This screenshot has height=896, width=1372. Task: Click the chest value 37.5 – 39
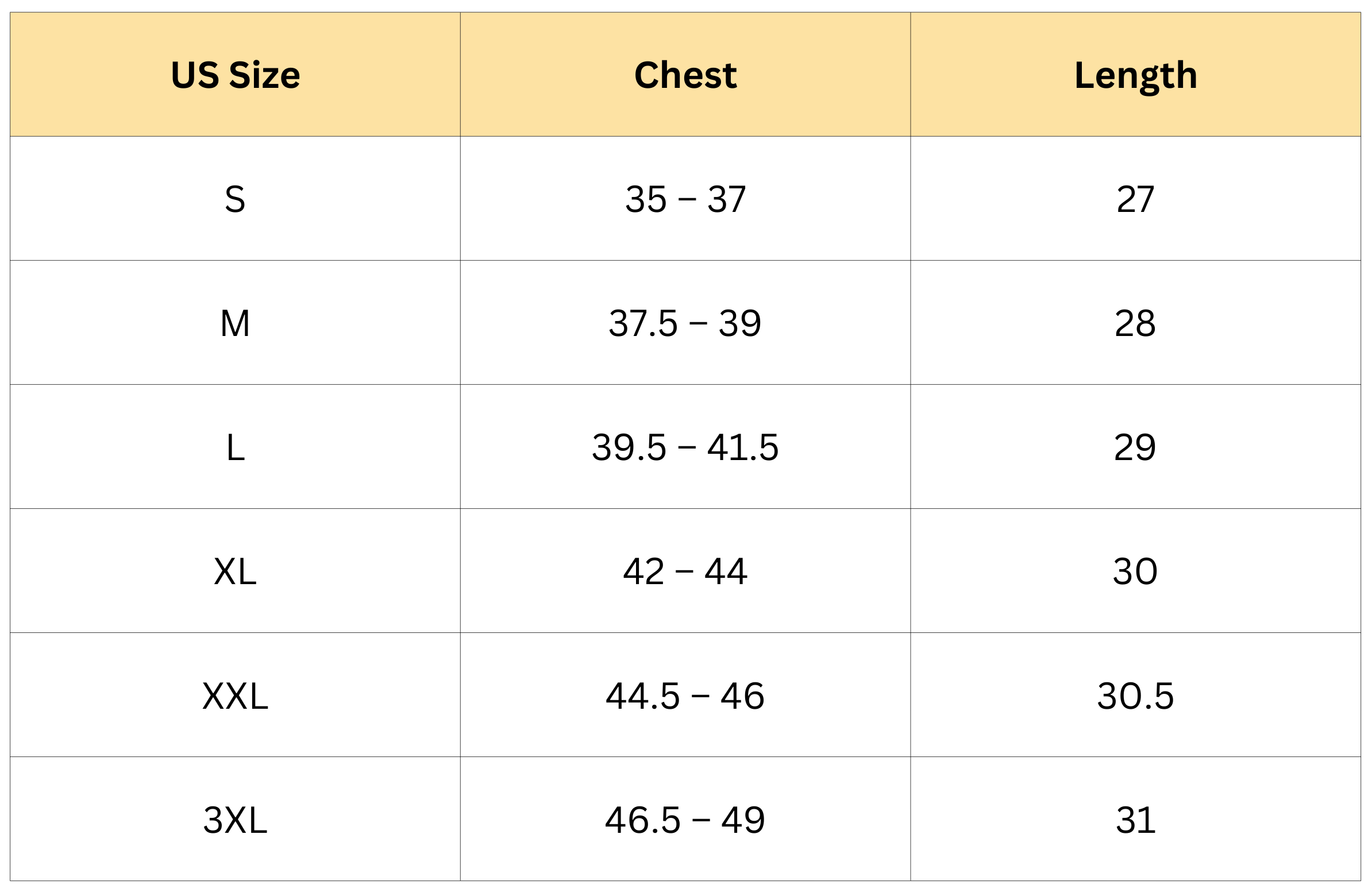(x=685, y=323)
